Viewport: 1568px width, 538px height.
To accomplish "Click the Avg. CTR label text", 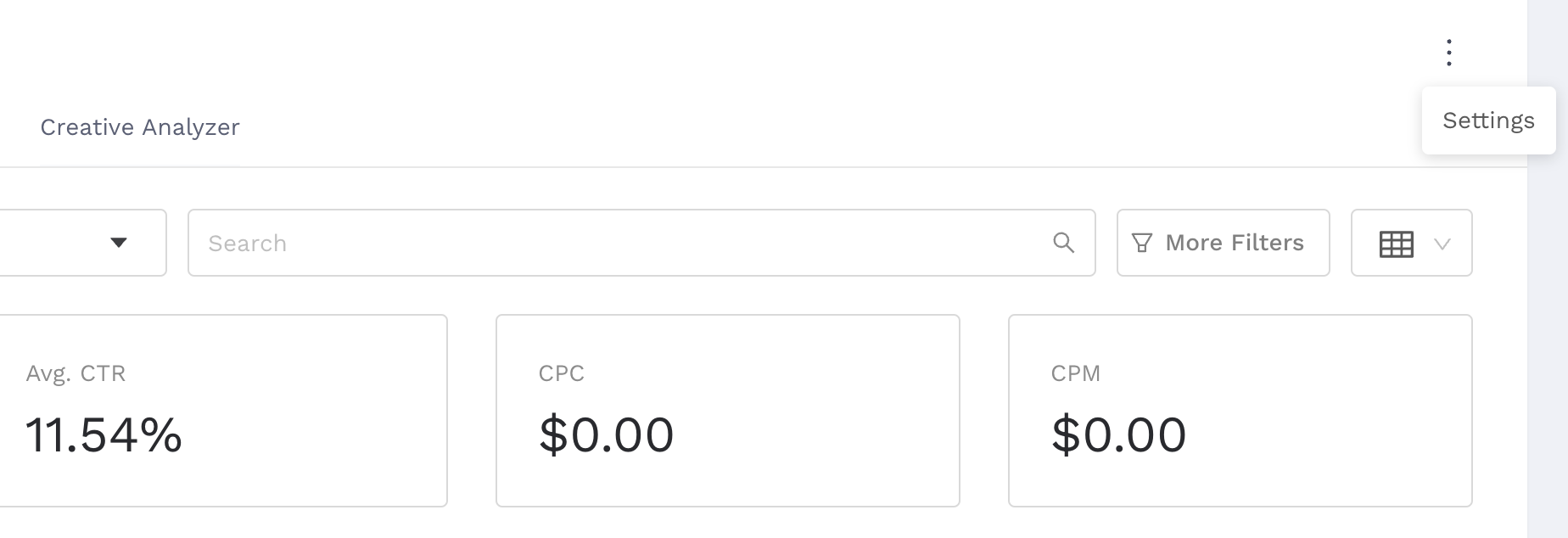I will pyautogui.click(x=76, y=373).
